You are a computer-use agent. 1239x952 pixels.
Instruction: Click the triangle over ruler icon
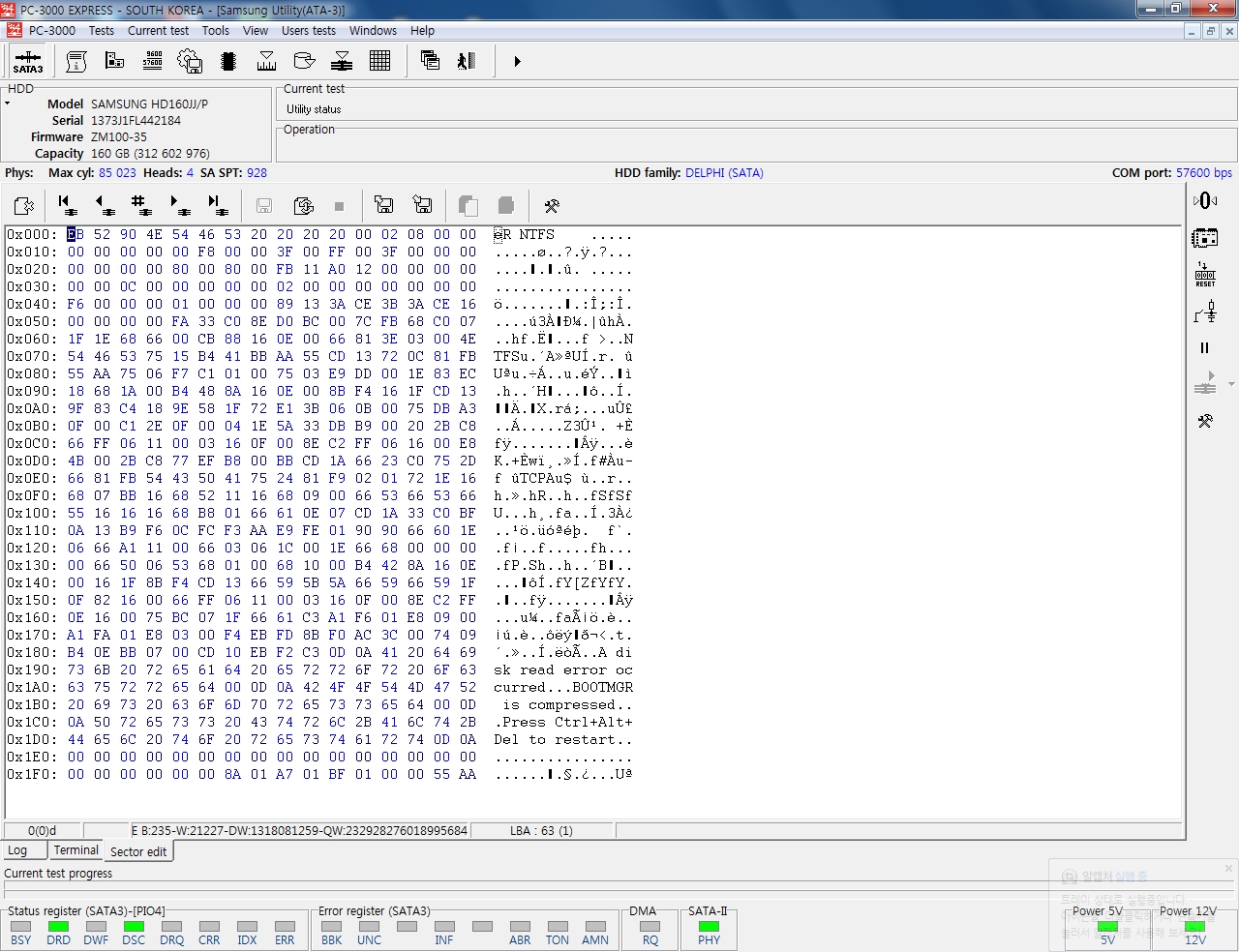click(266, 61)
